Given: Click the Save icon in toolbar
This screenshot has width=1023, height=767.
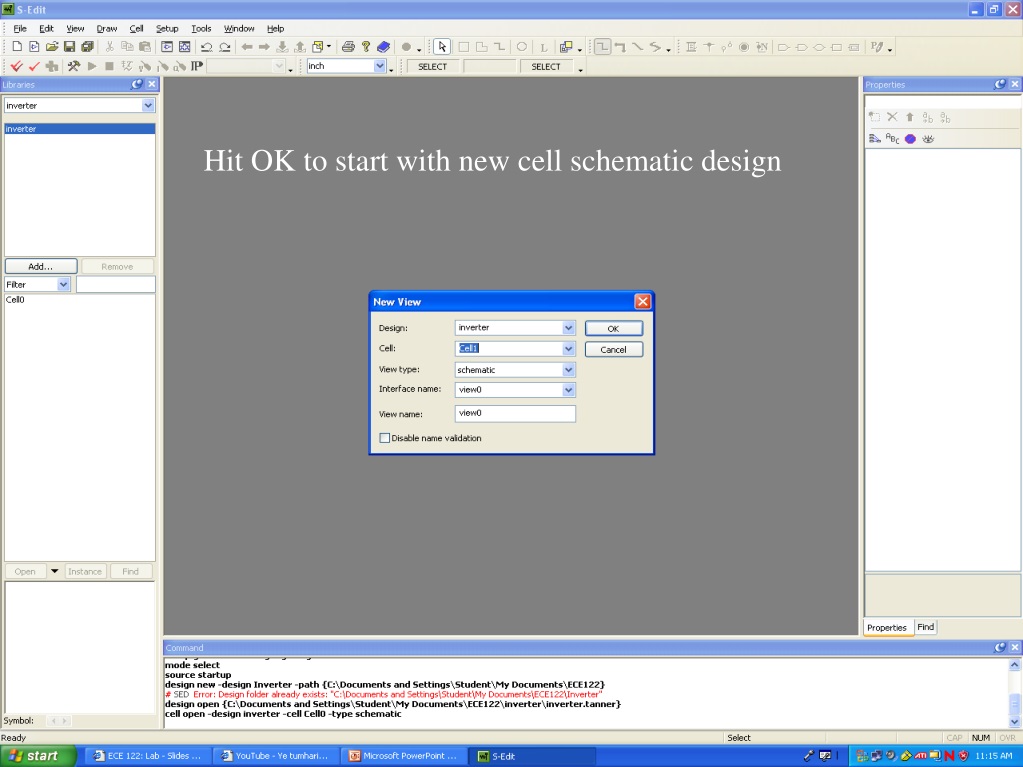Looking at the screenshot, I should 69,47.
